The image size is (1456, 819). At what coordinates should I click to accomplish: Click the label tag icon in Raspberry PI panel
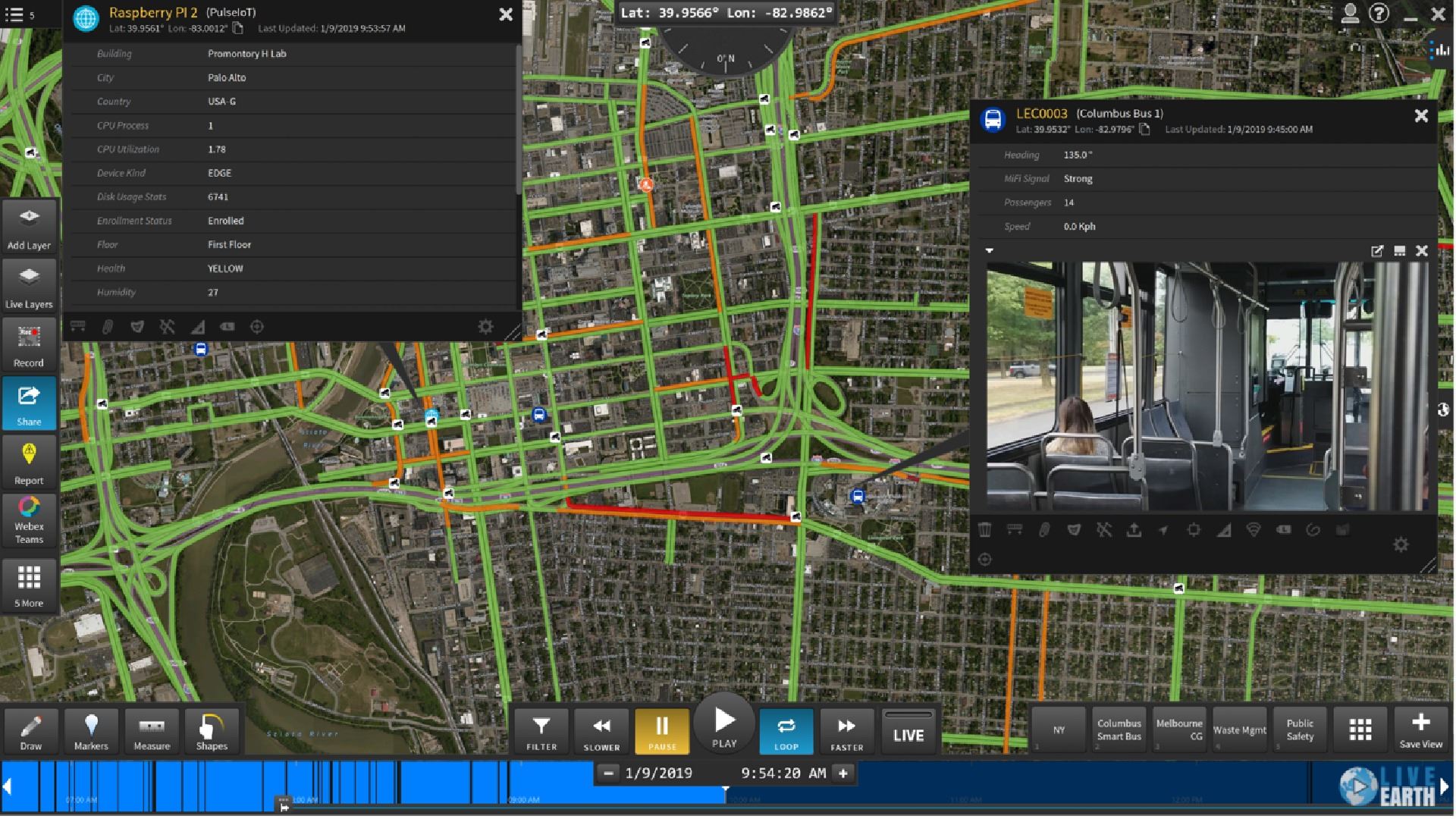(x=227, y=327)
